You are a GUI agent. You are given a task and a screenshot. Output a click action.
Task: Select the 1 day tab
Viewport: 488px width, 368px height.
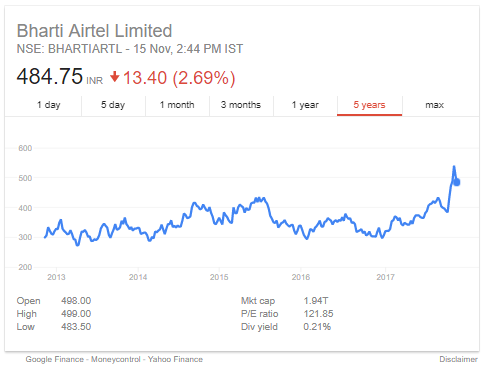click(x=49, y=105)
